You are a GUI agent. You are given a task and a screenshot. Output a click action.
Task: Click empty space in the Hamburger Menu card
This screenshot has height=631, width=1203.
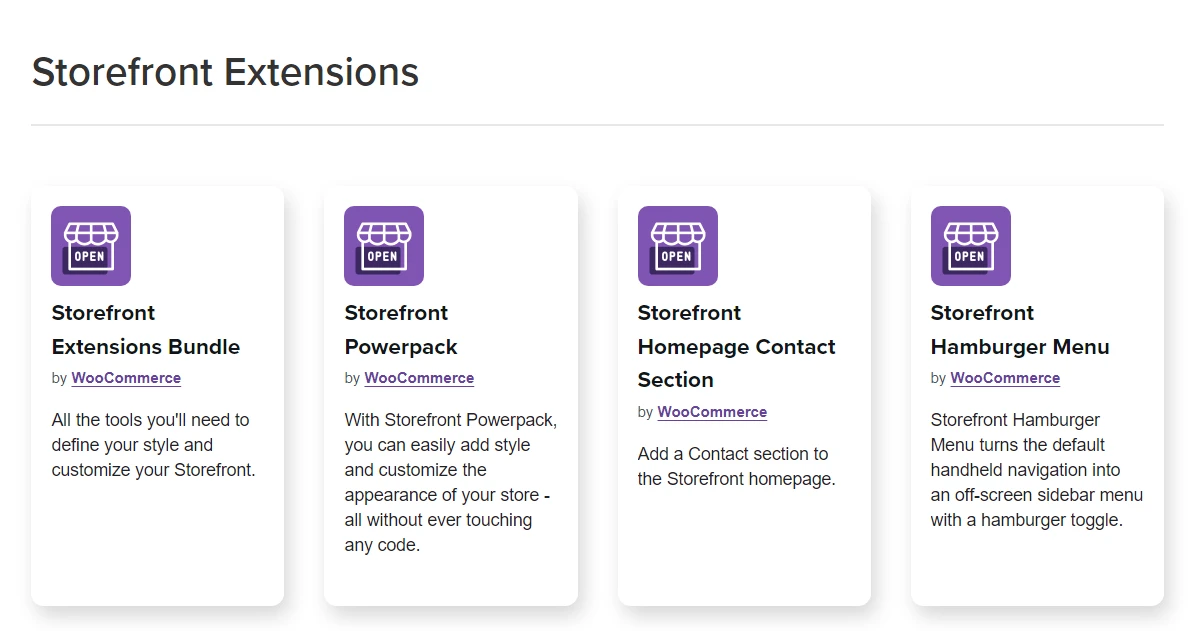[1037, 570]
